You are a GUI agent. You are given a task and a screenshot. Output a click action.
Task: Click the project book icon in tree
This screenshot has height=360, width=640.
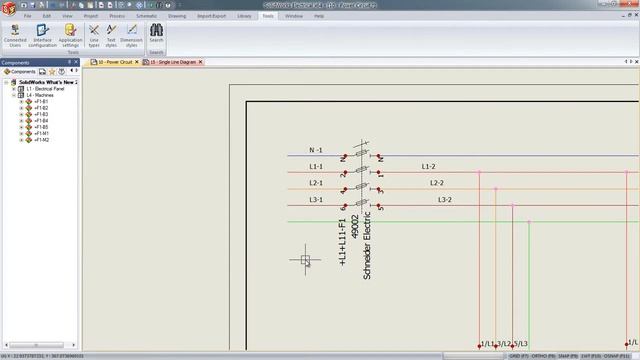[13, 82]
